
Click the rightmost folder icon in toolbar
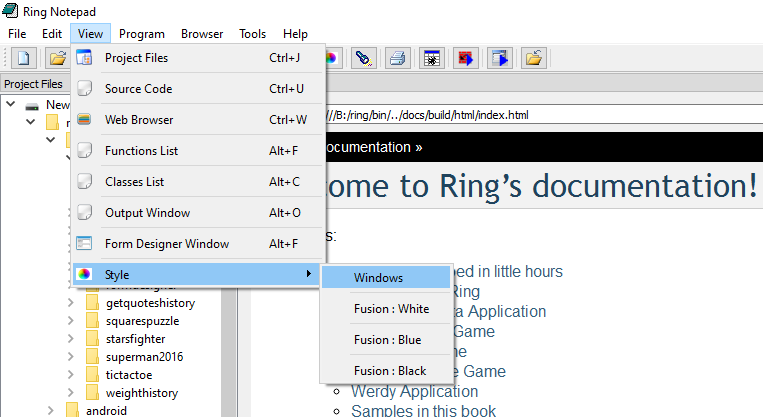click(535, 58)
